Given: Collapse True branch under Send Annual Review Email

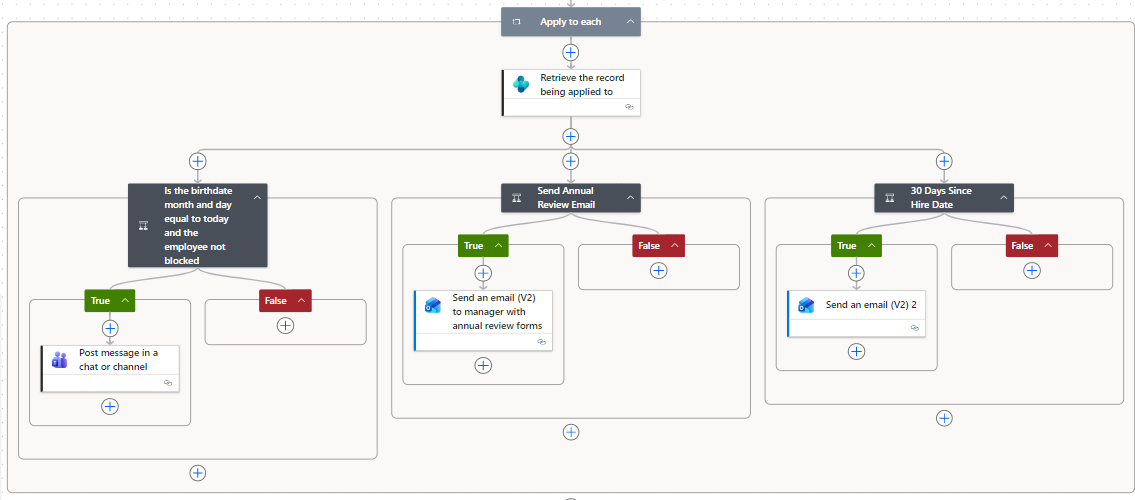Looking at the screenshot, I should point(499,246).
